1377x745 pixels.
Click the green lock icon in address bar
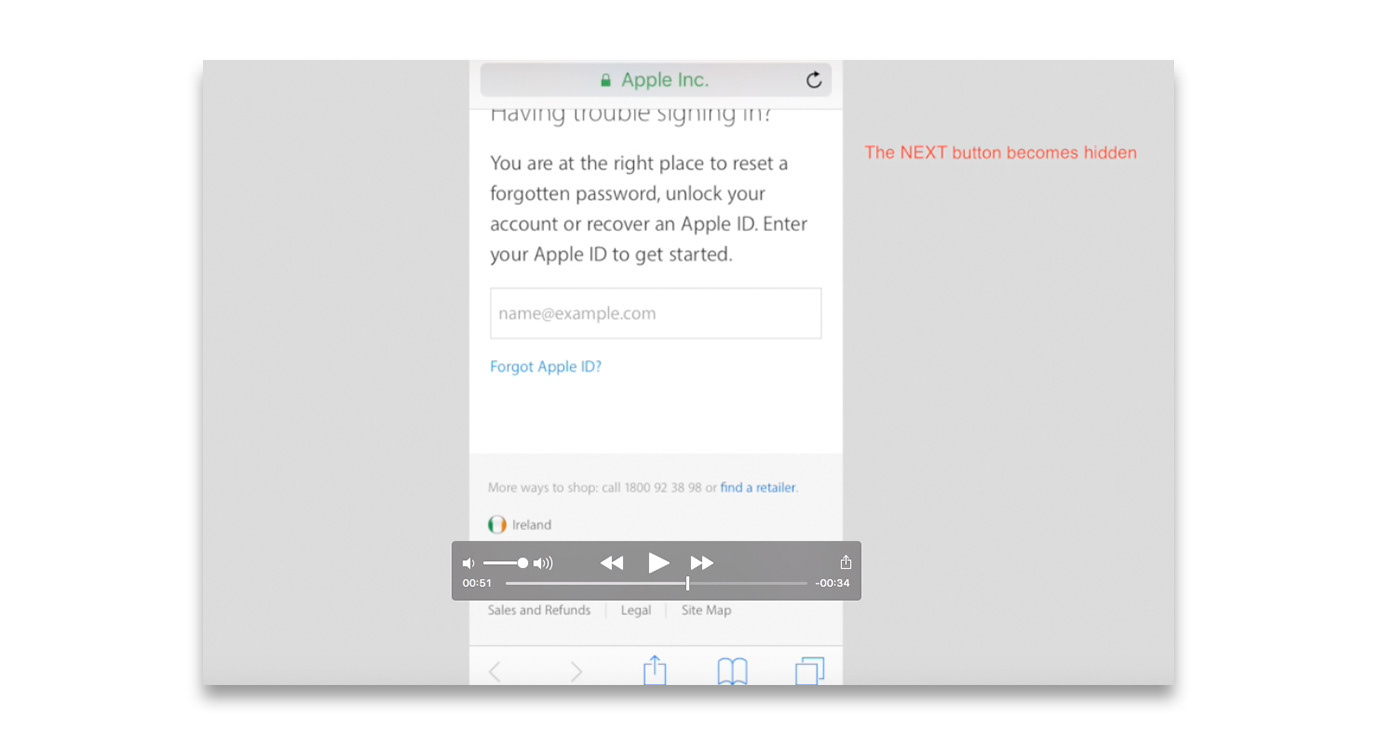click(605, 80)
